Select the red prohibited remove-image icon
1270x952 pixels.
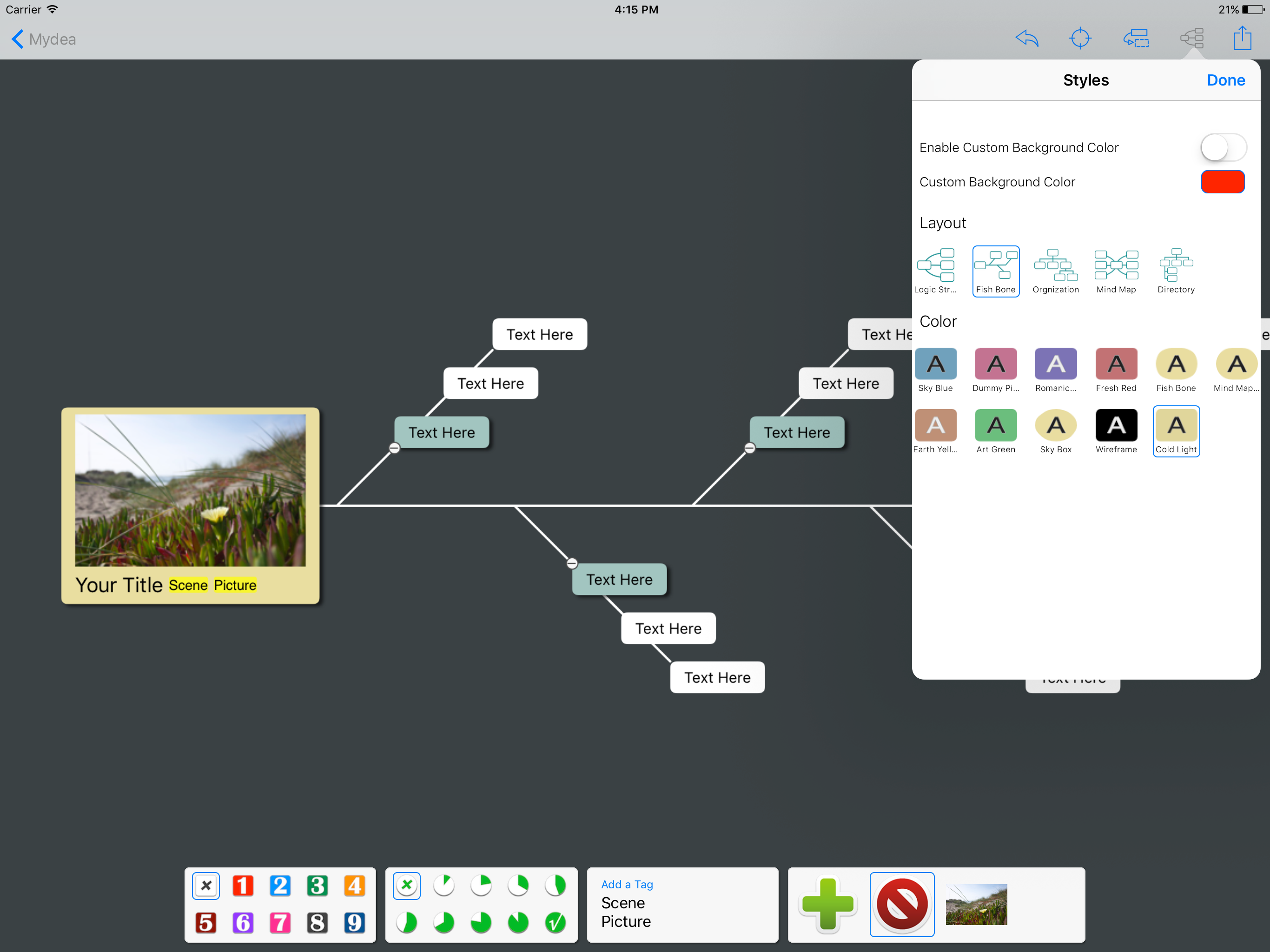(x=901, y=904)
